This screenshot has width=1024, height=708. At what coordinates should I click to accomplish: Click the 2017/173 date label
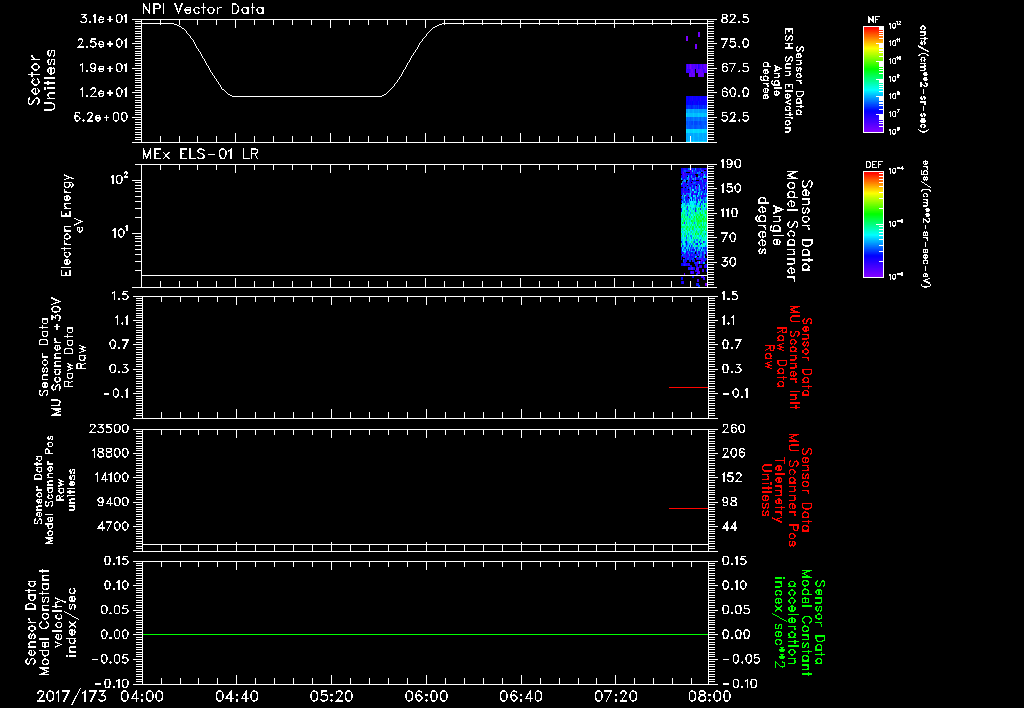click(71, 696)
